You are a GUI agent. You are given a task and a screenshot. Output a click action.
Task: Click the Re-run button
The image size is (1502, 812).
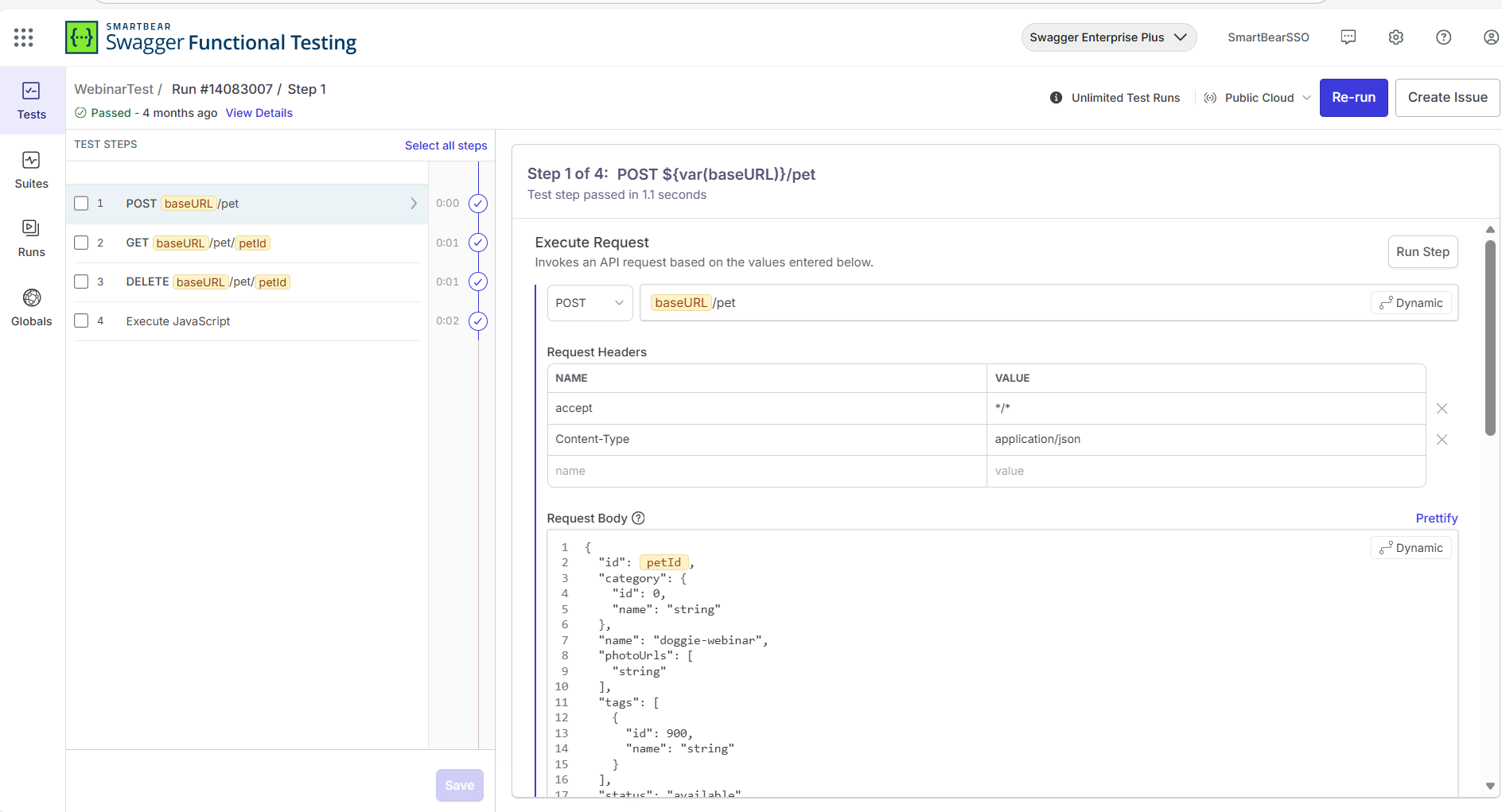pos(1352,97)
